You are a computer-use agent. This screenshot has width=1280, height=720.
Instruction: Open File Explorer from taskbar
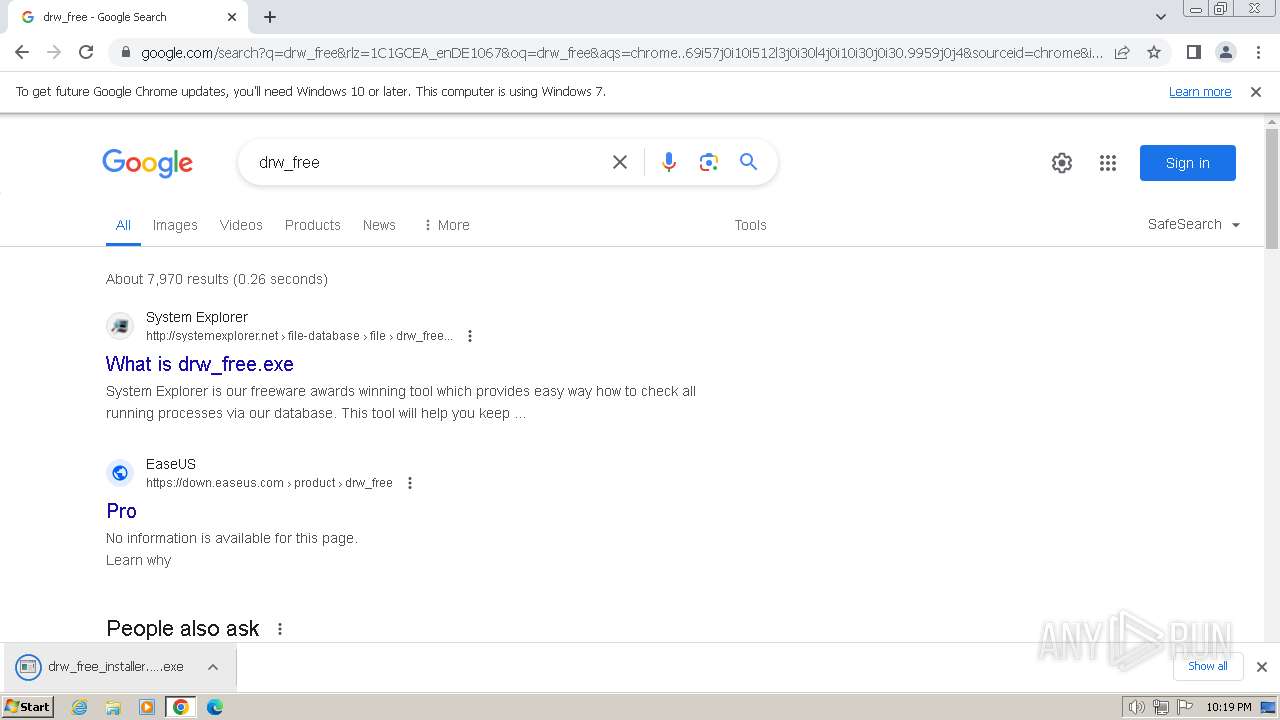click(x=113, y=707)
